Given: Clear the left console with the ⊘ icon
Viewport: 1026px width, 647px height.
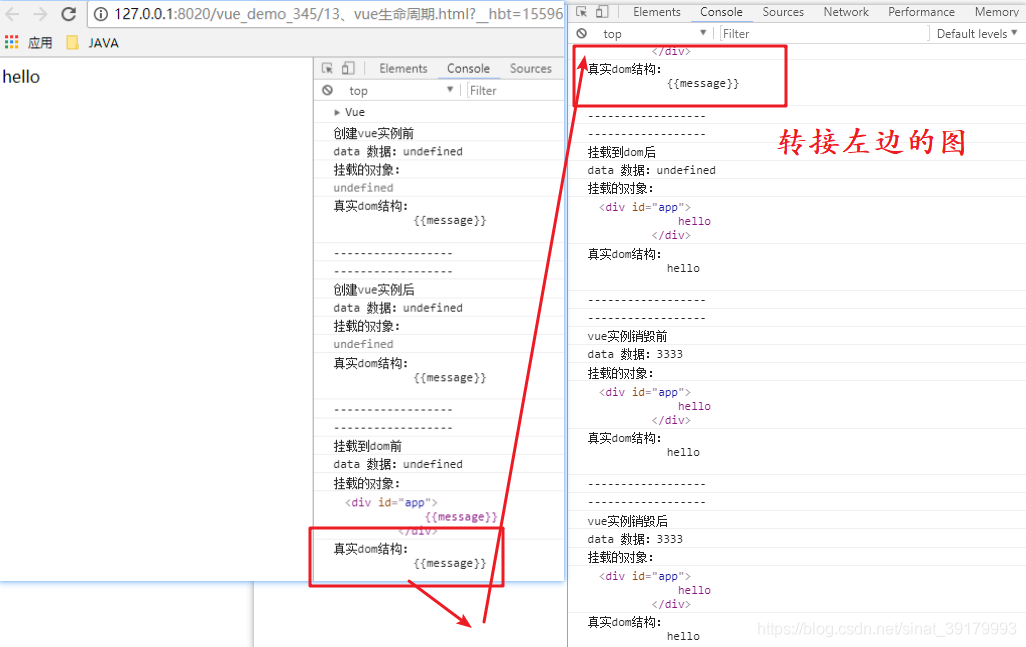Looking at the screenshot, I should (x=327, y=90).
